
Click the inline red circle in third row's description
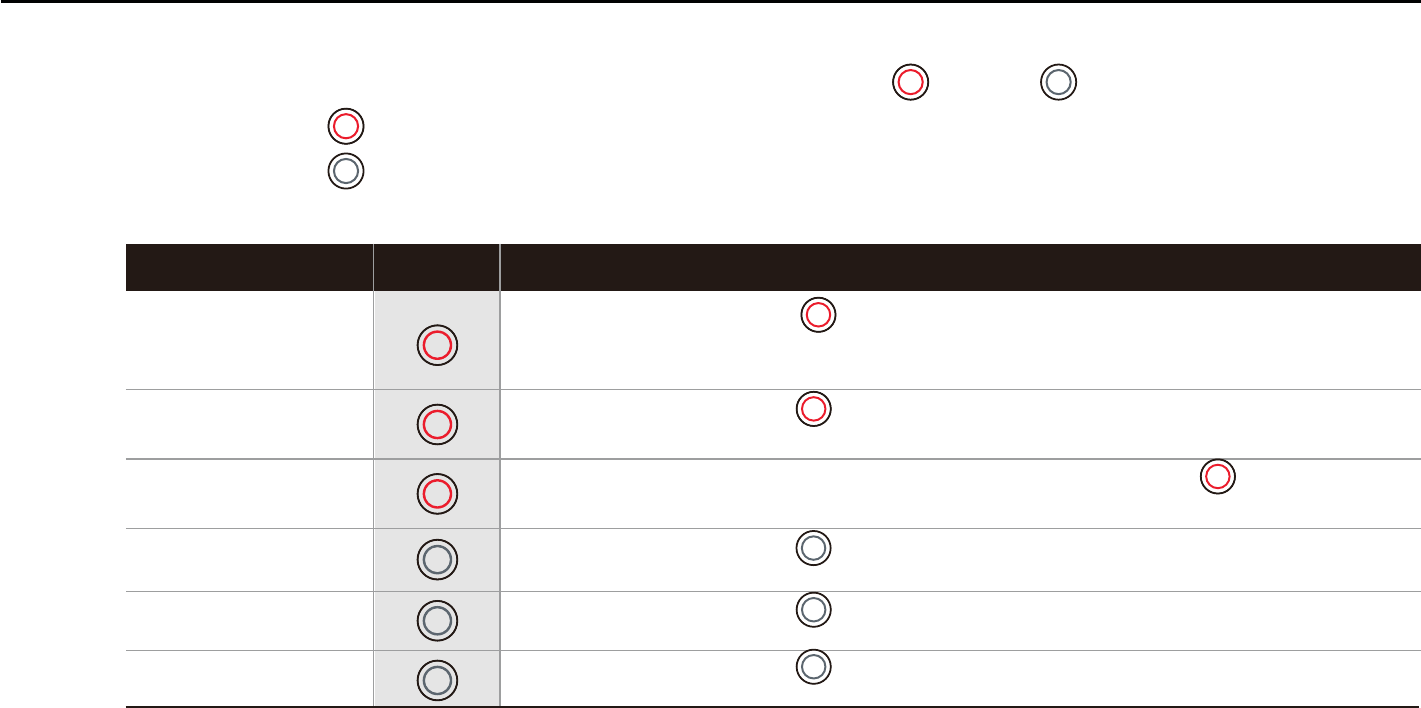pyautogui.click(x=1217, y=477)
